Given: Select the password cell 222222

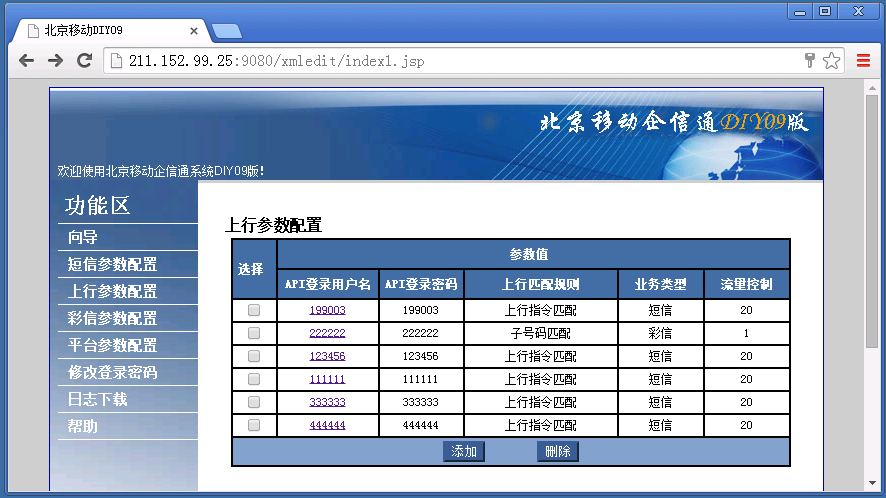Looking at the screenshot, I should point(421,334).
